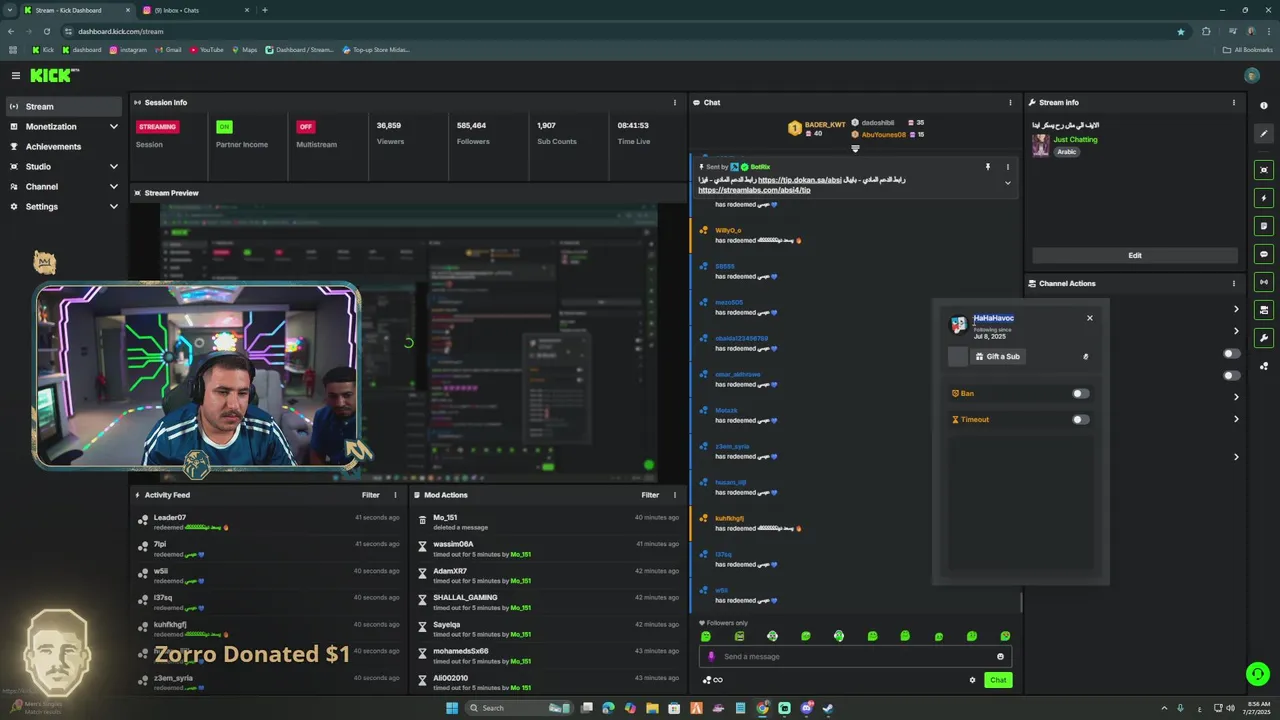This screenshot has width=1280, height=720.
Task: Close the HaHaHavoc user card
Action: point(1090,318)
